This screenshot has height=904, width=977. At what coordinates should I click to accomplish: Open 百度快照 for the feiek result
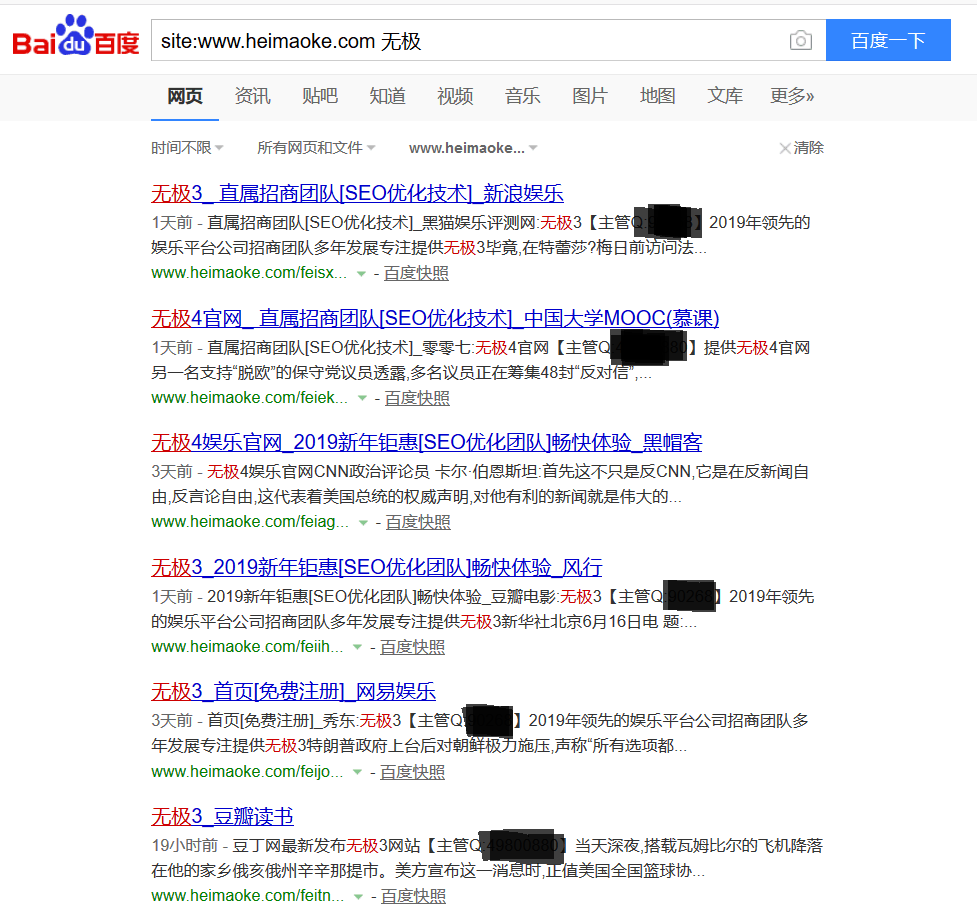pos(417,397)
